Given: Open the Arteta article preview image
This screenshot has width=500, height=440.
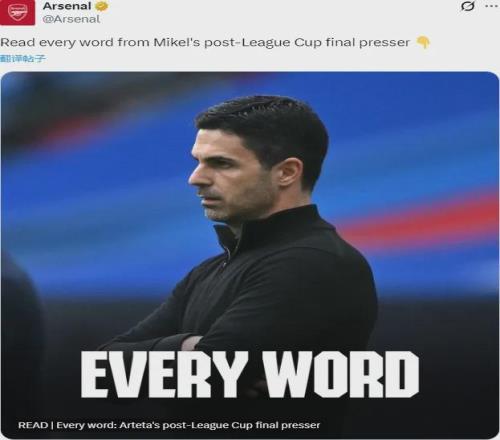Looking at the screenshot, I should [250, 255].
